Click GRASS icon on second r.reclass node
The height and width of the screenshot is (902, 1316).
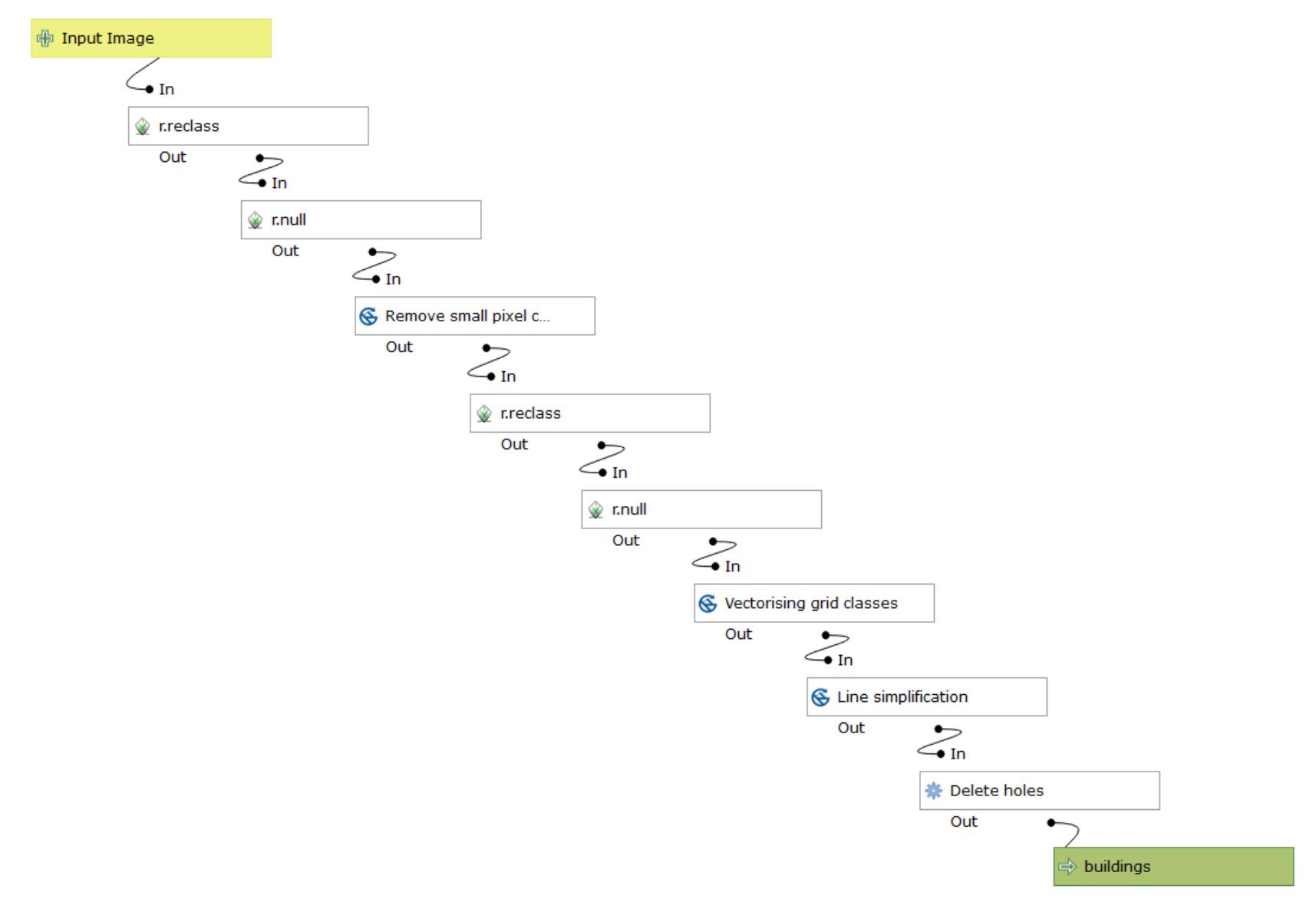[x=484, y=413]
